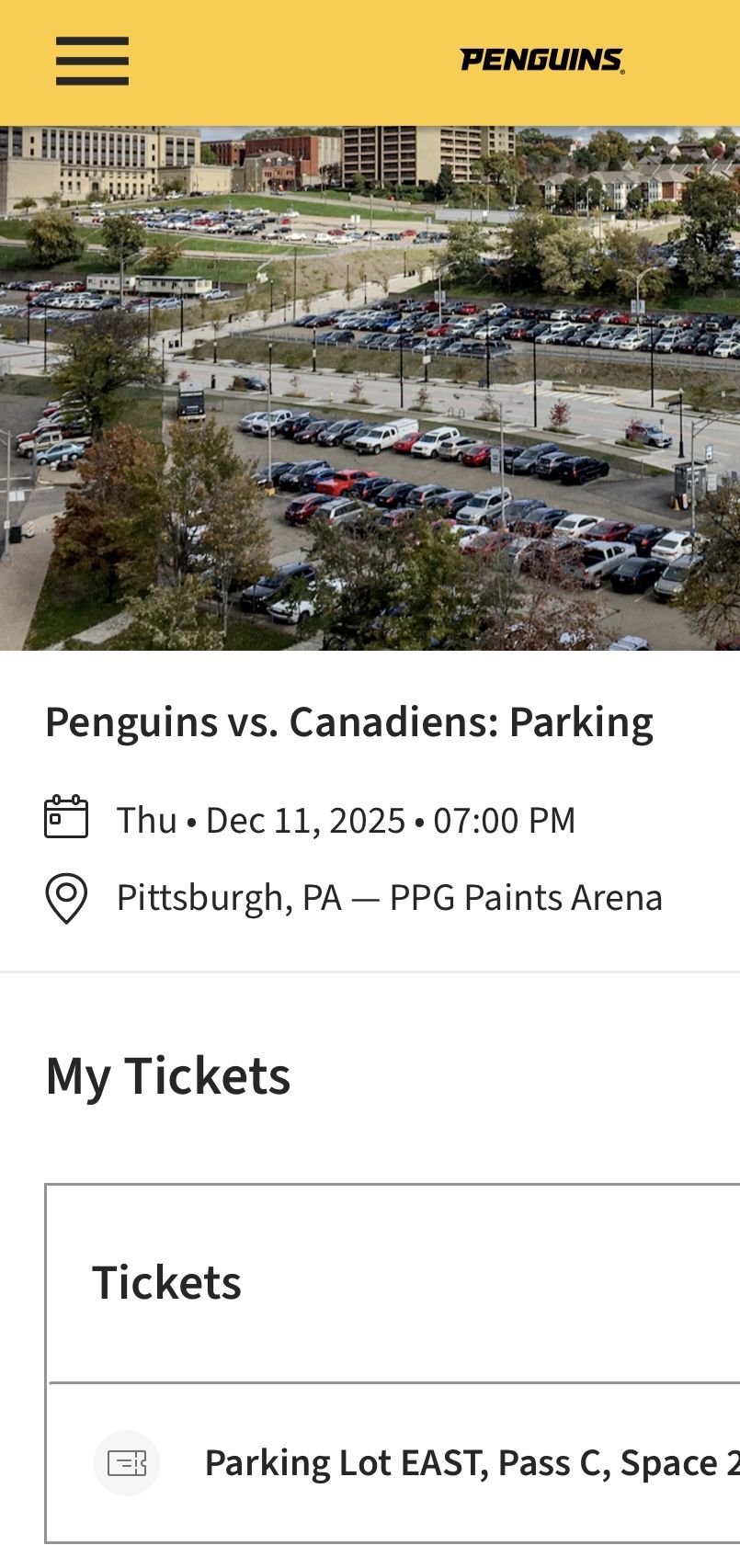Select the calendar icon beside the event date
740x1568 pixels.
tap(66, 817)
